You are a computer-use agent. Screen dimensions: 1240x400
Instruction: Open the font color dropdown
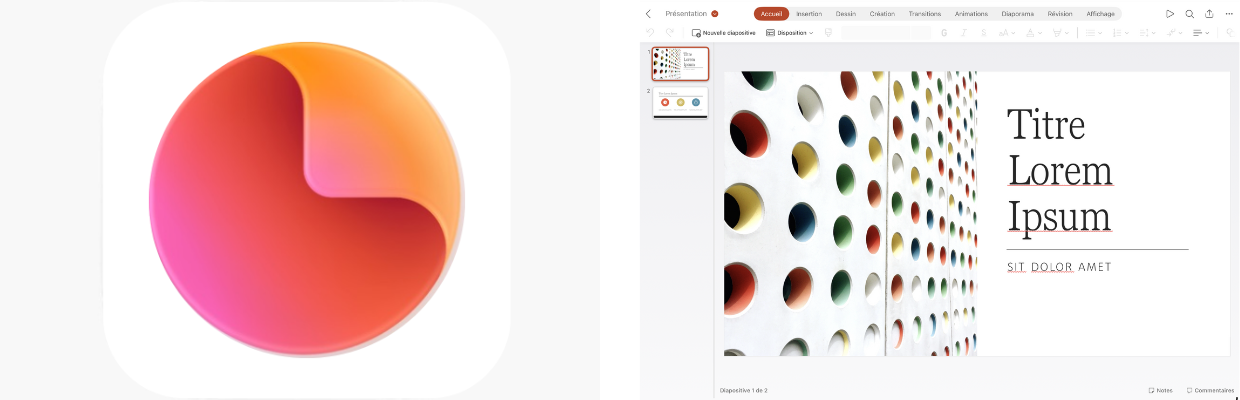pyautogui.click(x=1034, y=33)
